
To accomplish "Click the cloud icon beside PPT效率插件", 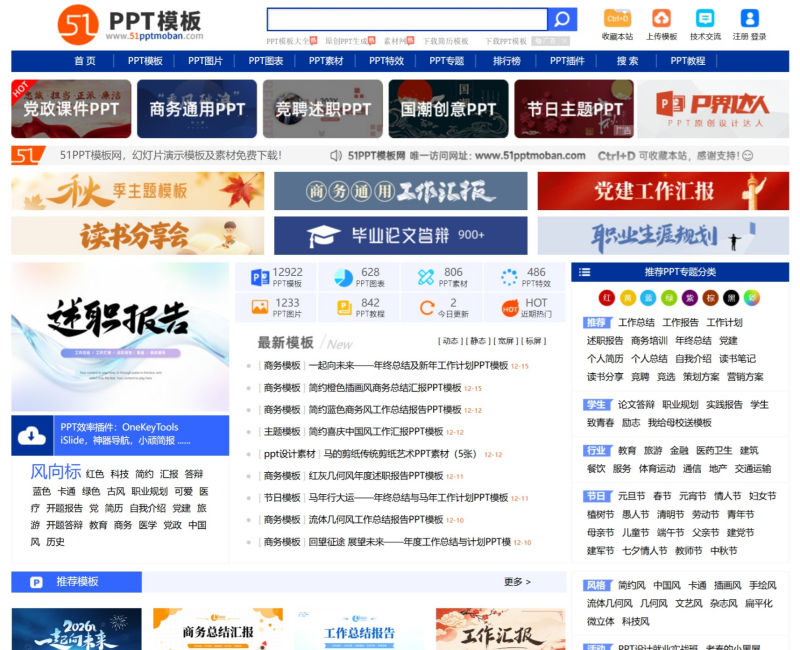I will 32,436.
